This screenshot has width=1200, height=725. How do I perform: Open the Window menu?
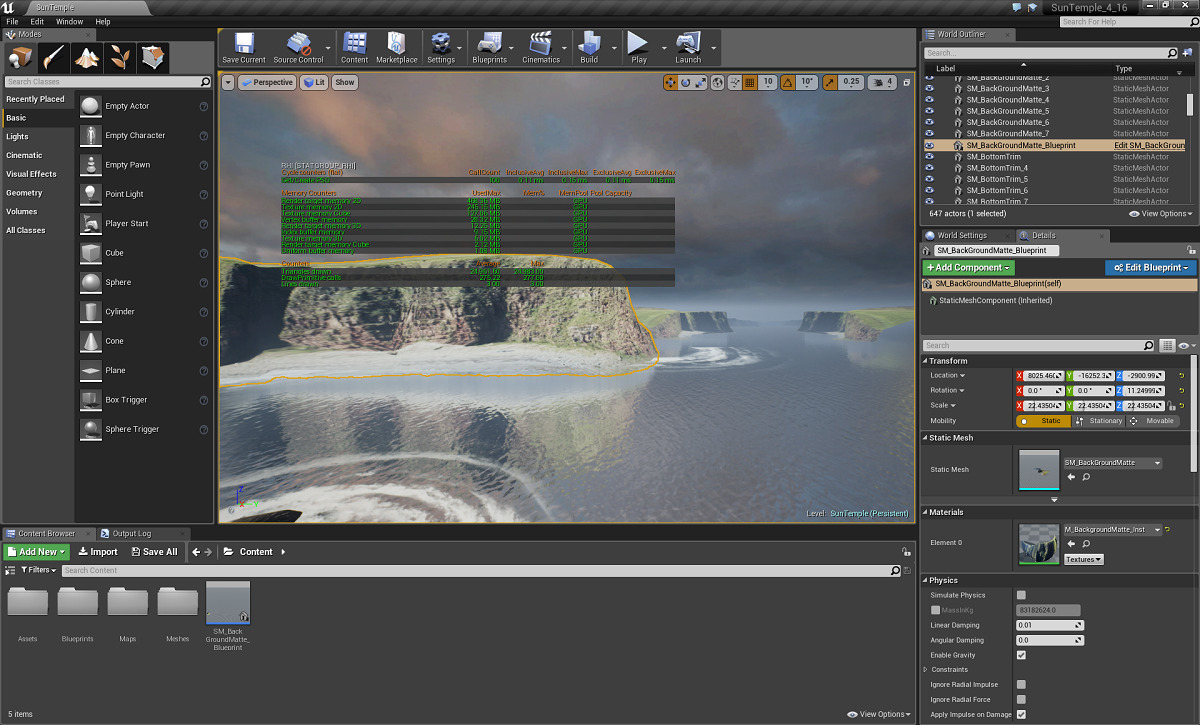(x=69, y=21)
